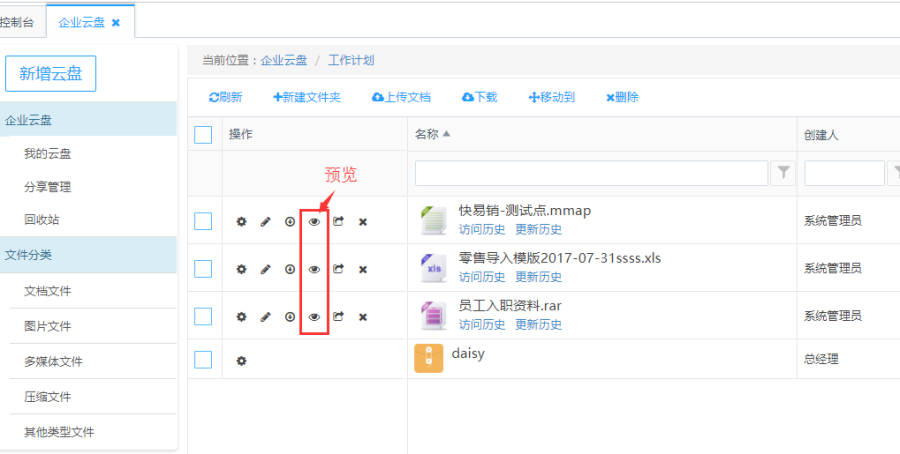Check the box for 快易销-测试点.mmap row
Screen dimensions: 900x454
click(x=203, y=221)
